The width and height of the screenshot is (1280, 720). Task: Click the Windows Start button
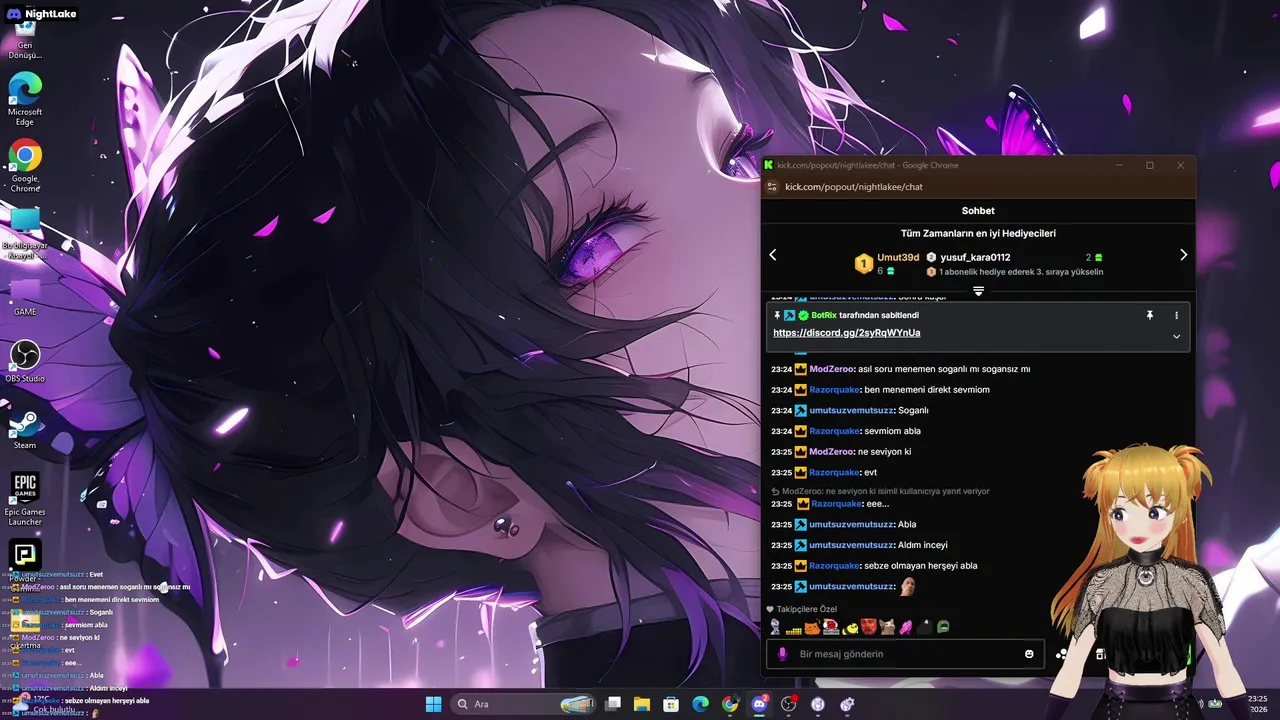[433, 704]
